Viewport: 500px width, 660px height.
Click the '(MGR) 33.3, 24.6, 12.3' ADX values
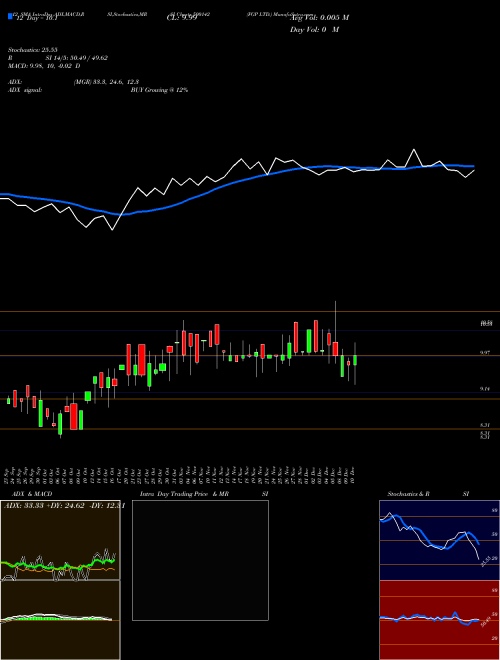click(106, 82)
